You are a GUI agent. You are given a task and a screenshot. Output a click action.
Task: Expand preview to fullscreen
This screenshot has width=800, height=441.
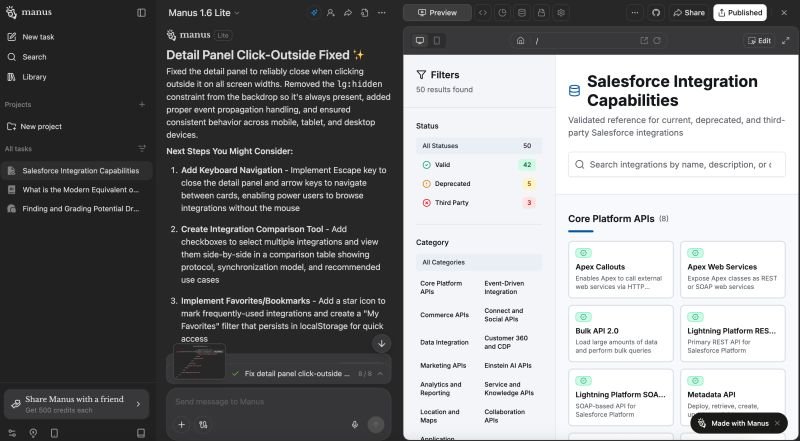786,41
